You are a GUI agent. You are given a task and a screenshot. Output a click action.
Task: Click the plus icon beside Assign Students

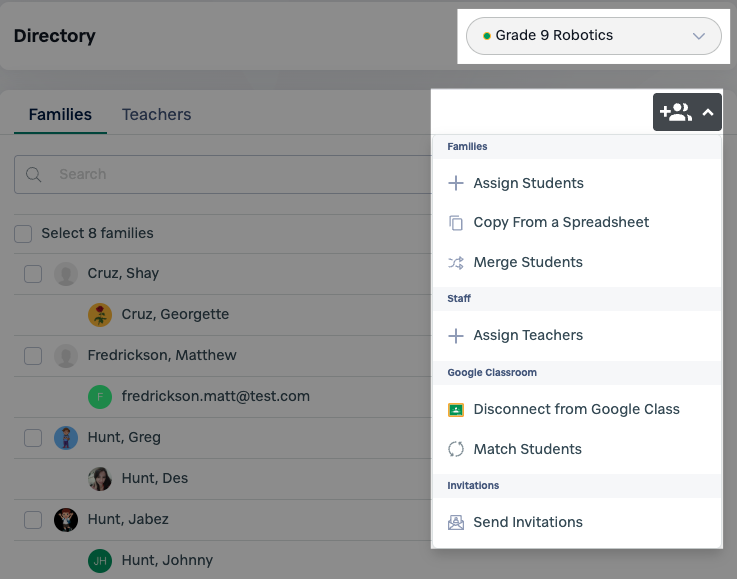click(x=455, y=183)
